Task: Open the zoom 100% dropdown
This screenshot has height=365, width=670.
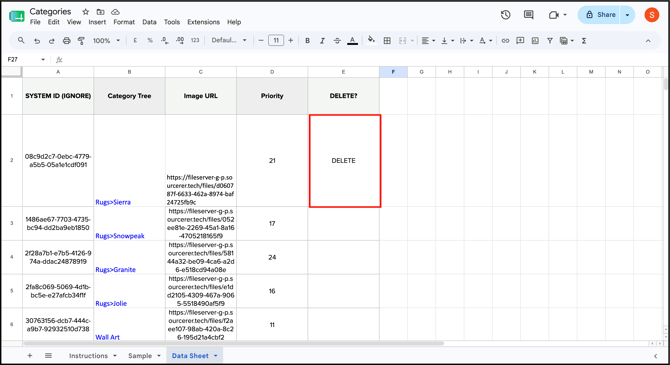Action: (x=106, y=41)
